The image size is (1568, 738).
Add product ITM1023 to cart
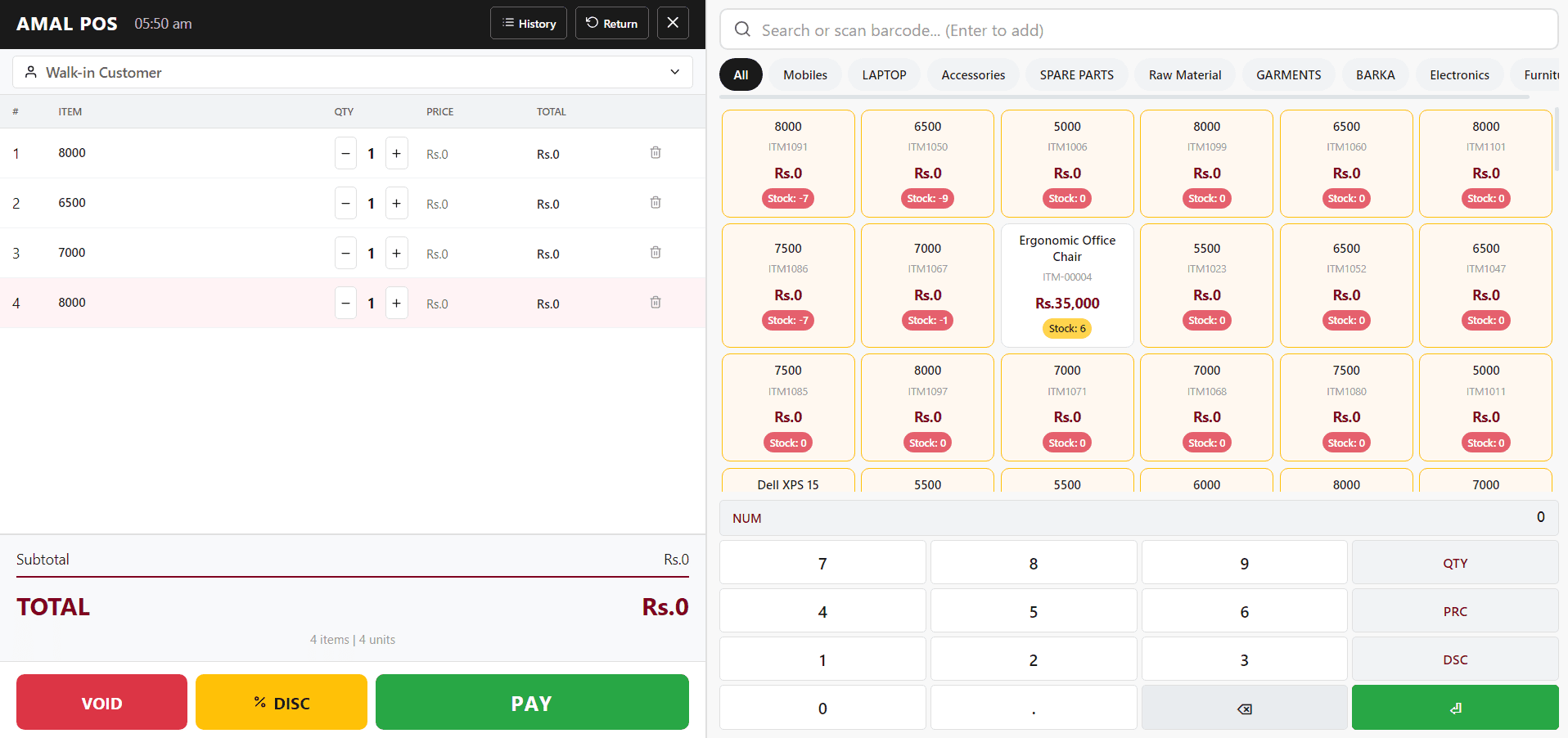click(1207, 286)
